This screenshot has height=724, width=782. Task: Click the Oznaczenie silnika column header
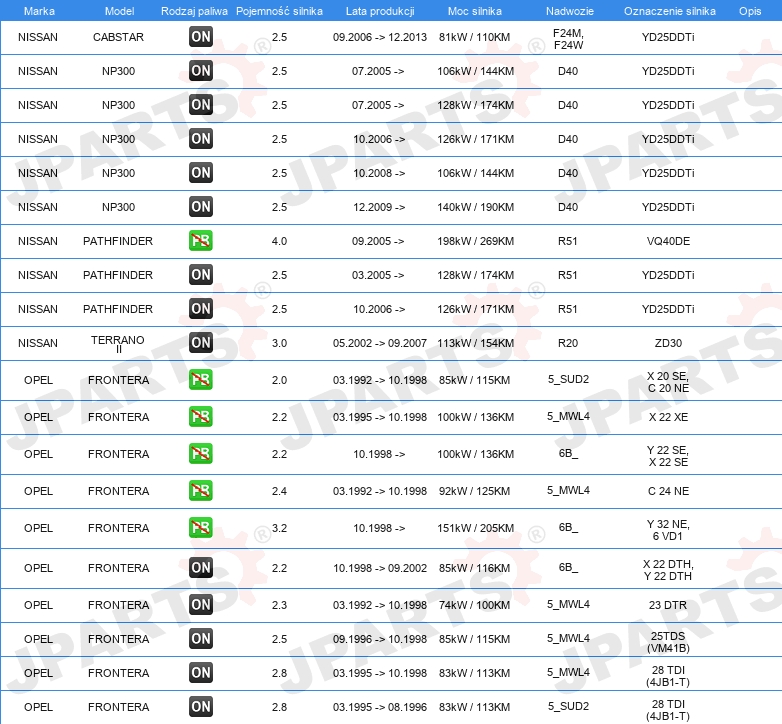click(x=670, y=11)
